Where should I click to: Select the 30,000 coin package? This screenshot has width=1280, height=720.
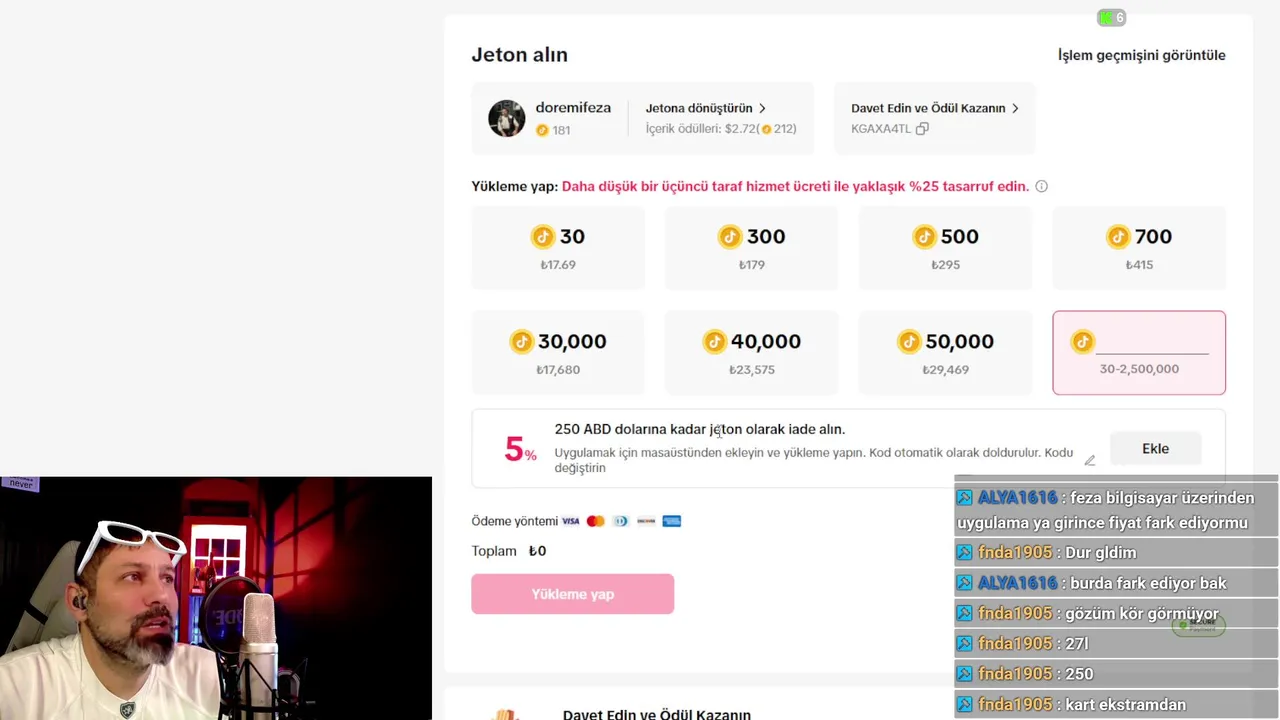pos(558,353)
